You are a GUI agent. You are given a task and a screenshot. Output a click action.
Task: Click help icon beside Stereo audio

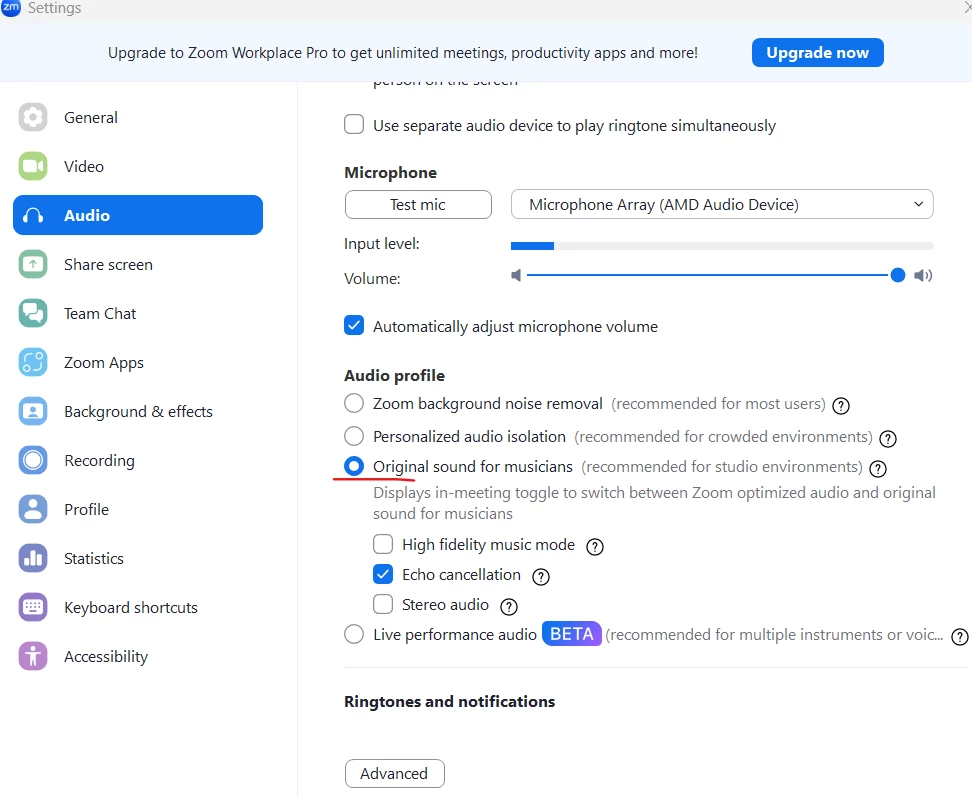click(509, 607)
